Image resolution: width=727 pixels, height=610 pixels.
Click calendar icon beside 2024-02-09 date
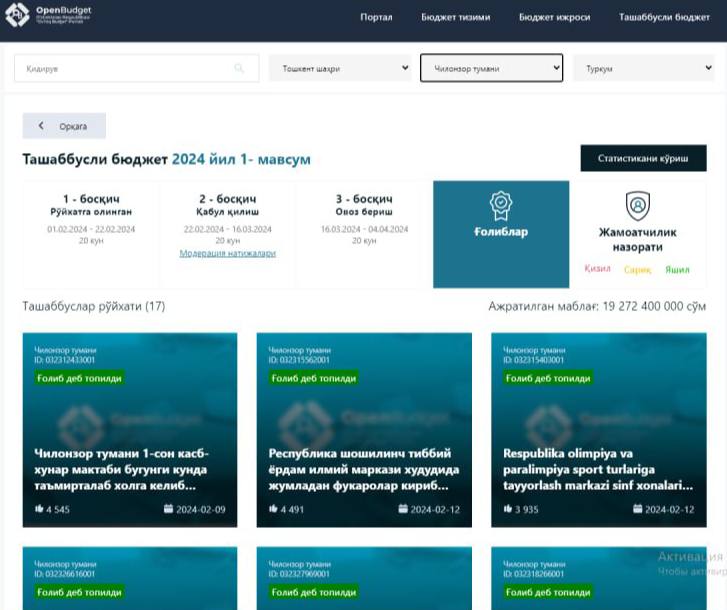coord(168,509)
